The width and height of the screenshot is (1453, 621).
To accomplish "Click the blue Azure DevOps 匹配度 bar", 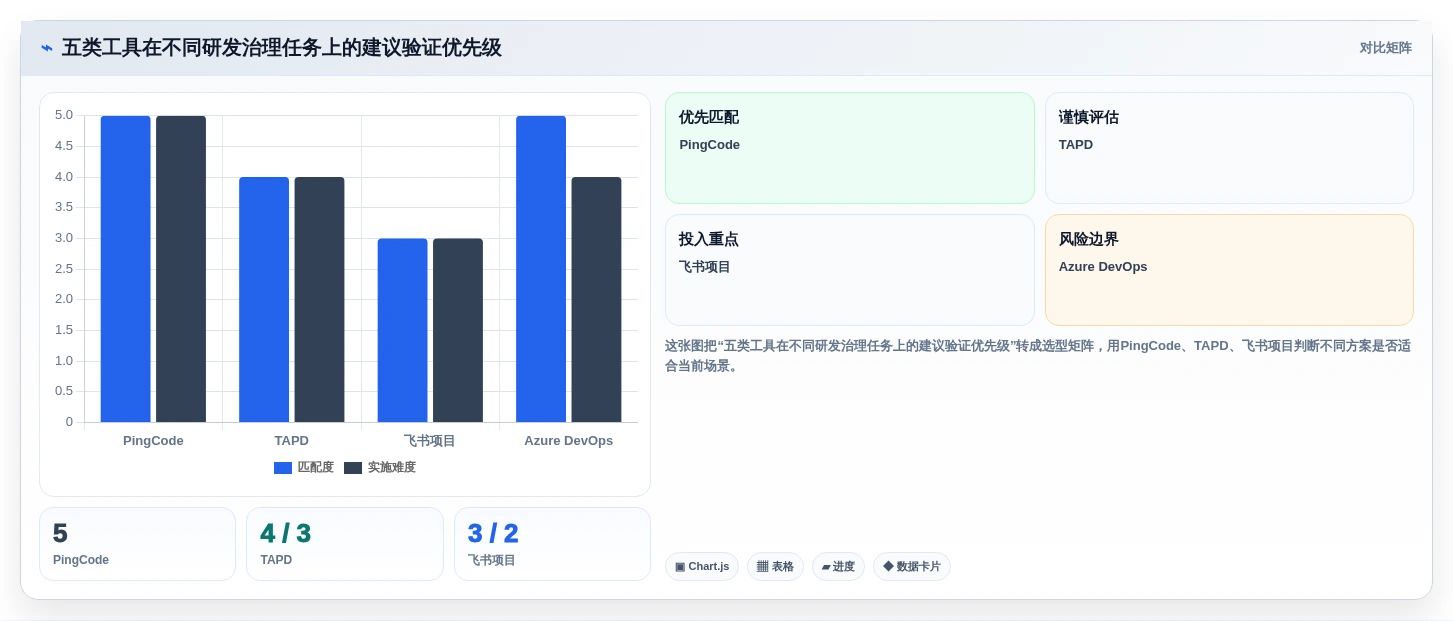I will (x=541, y=269).
